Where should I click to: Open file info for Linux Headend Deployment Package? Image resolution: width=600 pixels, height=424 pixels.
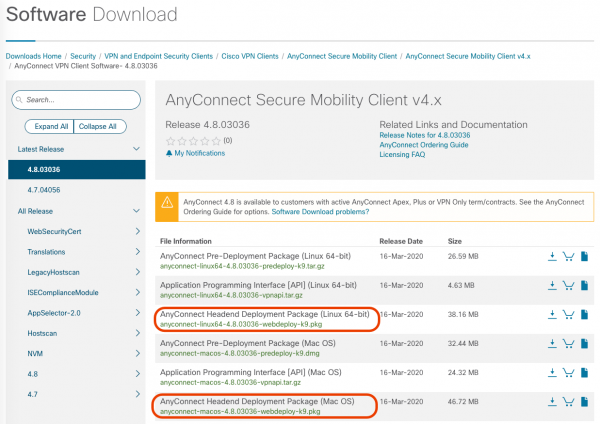586,315
